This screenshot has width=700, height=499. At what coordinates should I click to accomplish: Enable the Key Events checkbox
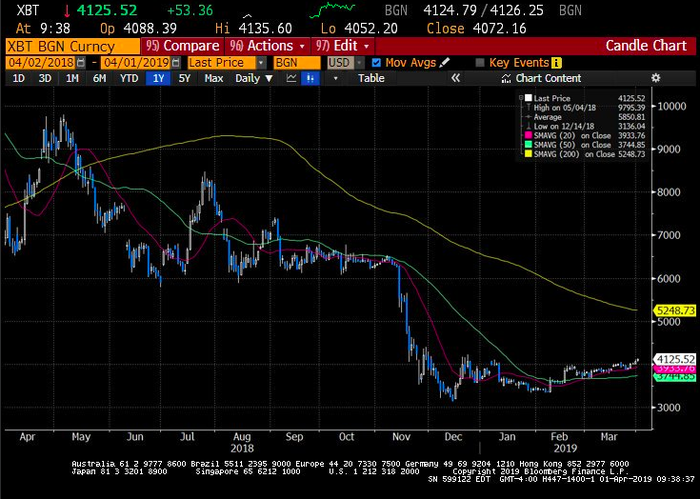tap(479, 62)
